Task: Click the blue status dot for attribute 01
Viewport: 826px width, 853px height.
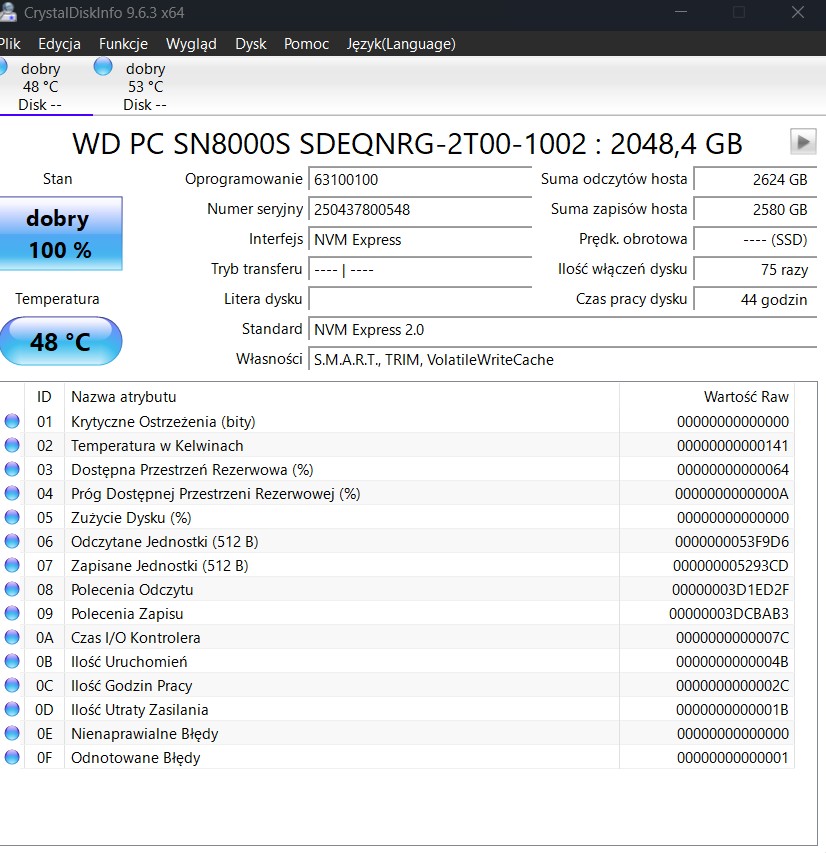Action: coord(12,422)
